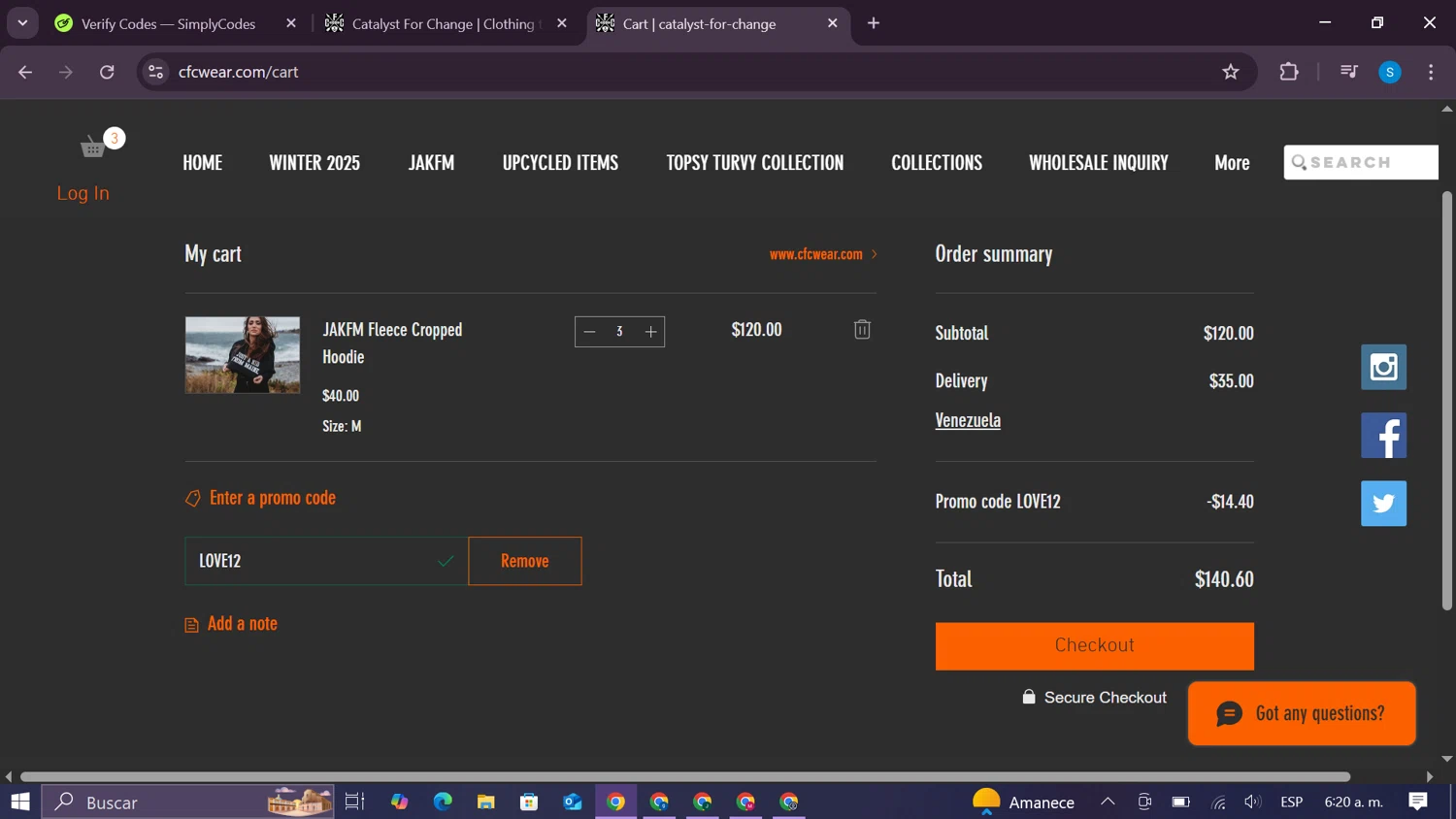Open the JAKFM Fleece Cropped Hoodie title link
Screen dimensions: 1456x819
[x=392, y=344]
